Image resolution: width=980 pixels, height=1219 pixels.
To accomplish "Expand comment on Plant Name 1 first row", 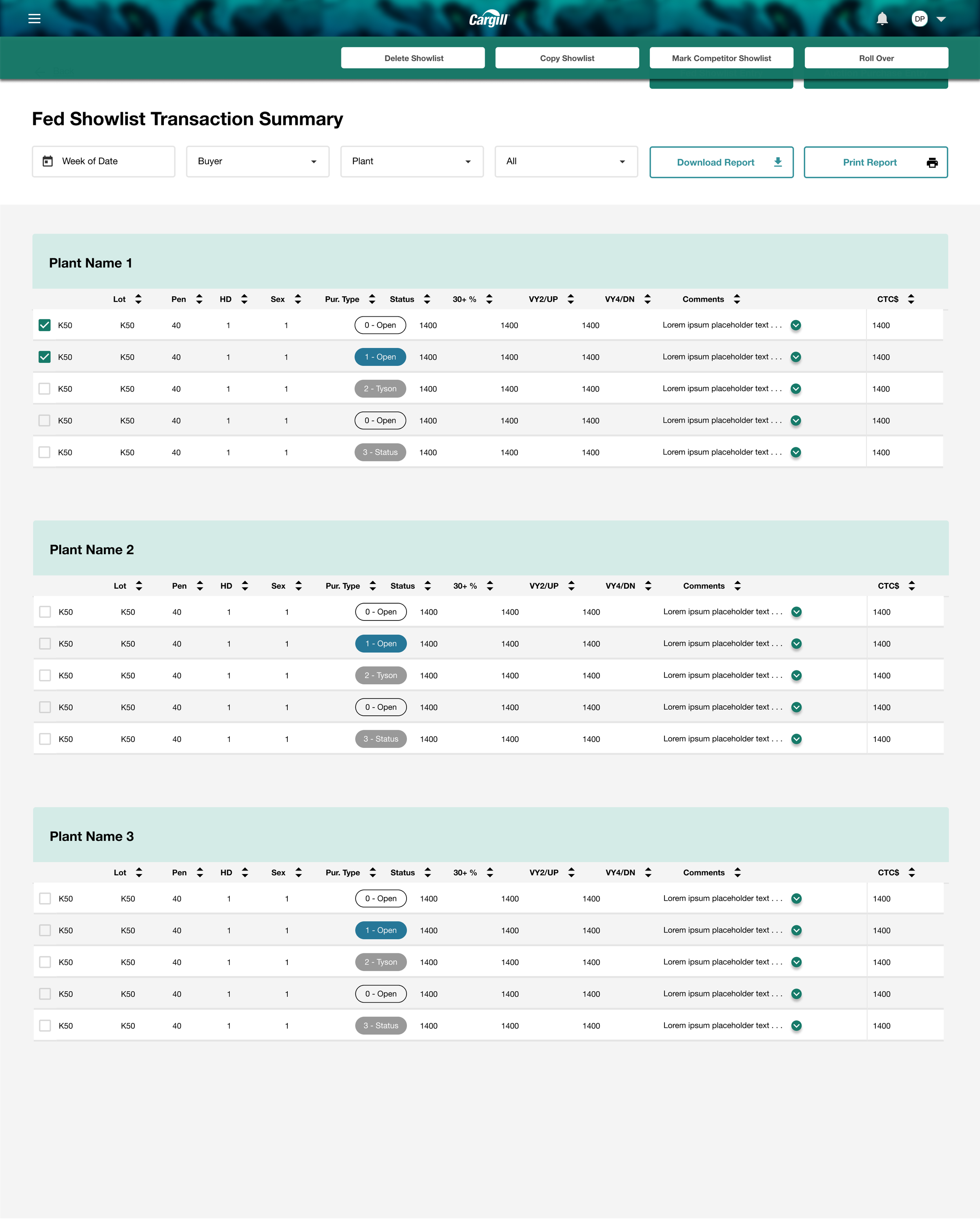I will tap(795, 325).
